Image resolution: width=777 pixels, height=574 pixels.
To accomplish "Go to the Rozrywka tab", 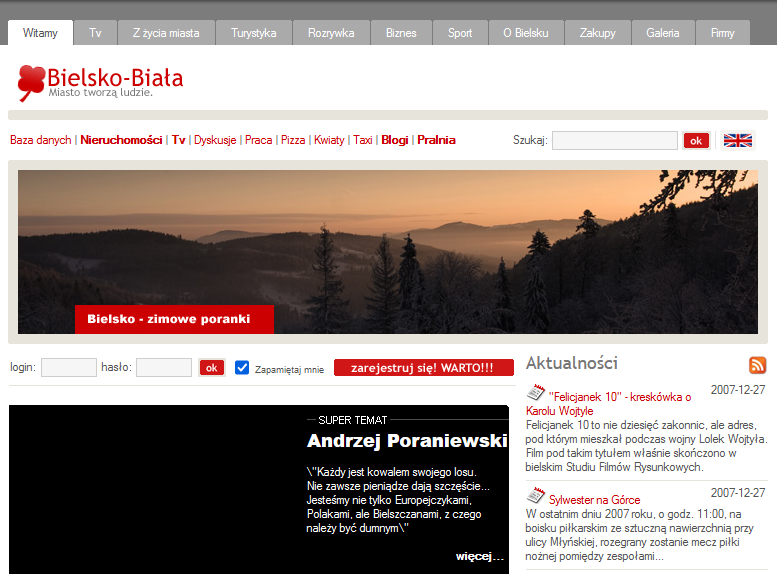I will coord(331,33).
